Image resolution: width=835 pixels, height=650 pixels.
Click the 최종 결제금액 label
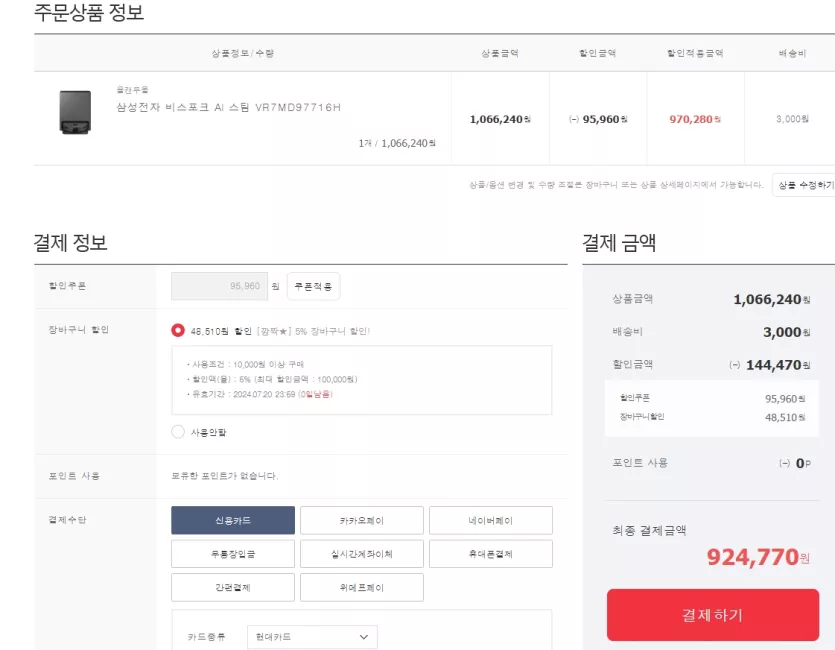tap(649, 530)
